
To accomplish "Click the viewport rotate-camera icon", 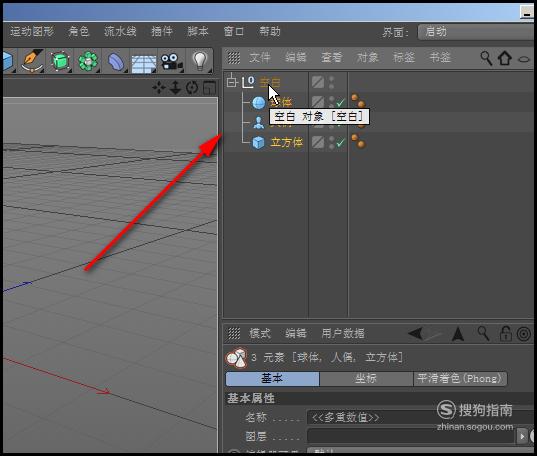I will (x=192, y=88).
